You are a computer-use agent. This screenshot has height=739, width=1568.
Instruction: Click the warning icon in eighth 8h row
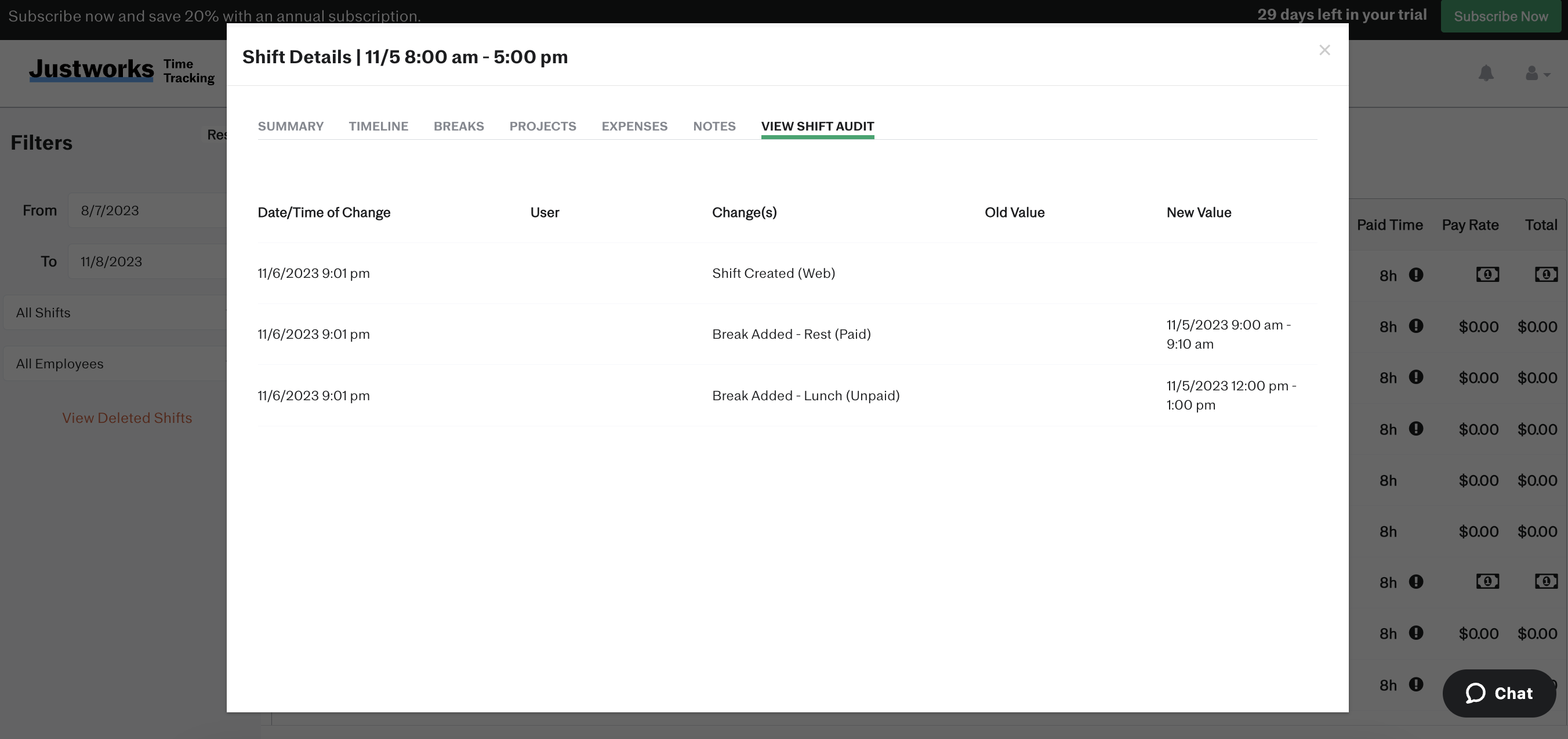[1416, 633]
